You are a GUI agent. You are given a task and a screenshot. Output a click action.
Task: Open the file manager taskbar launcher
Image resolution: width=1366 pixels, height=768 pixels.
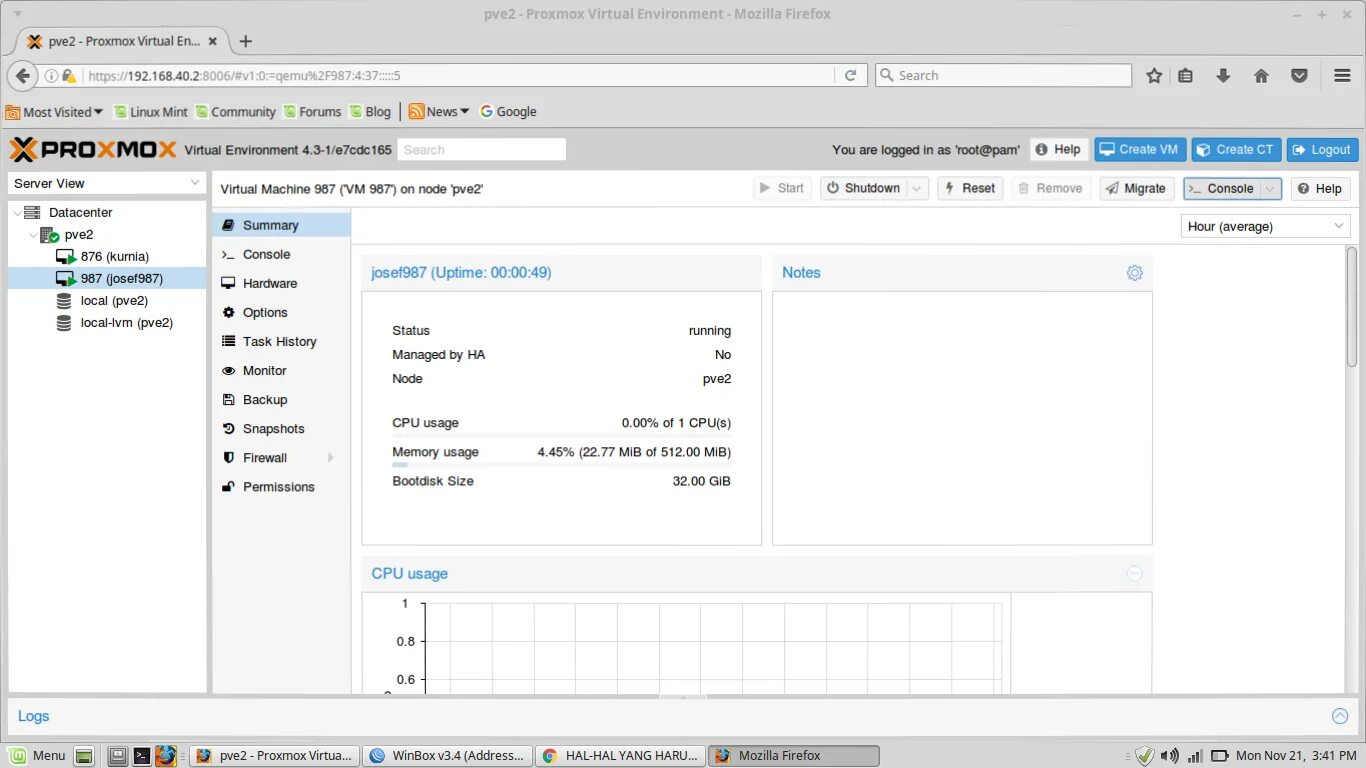coord(118,755)
